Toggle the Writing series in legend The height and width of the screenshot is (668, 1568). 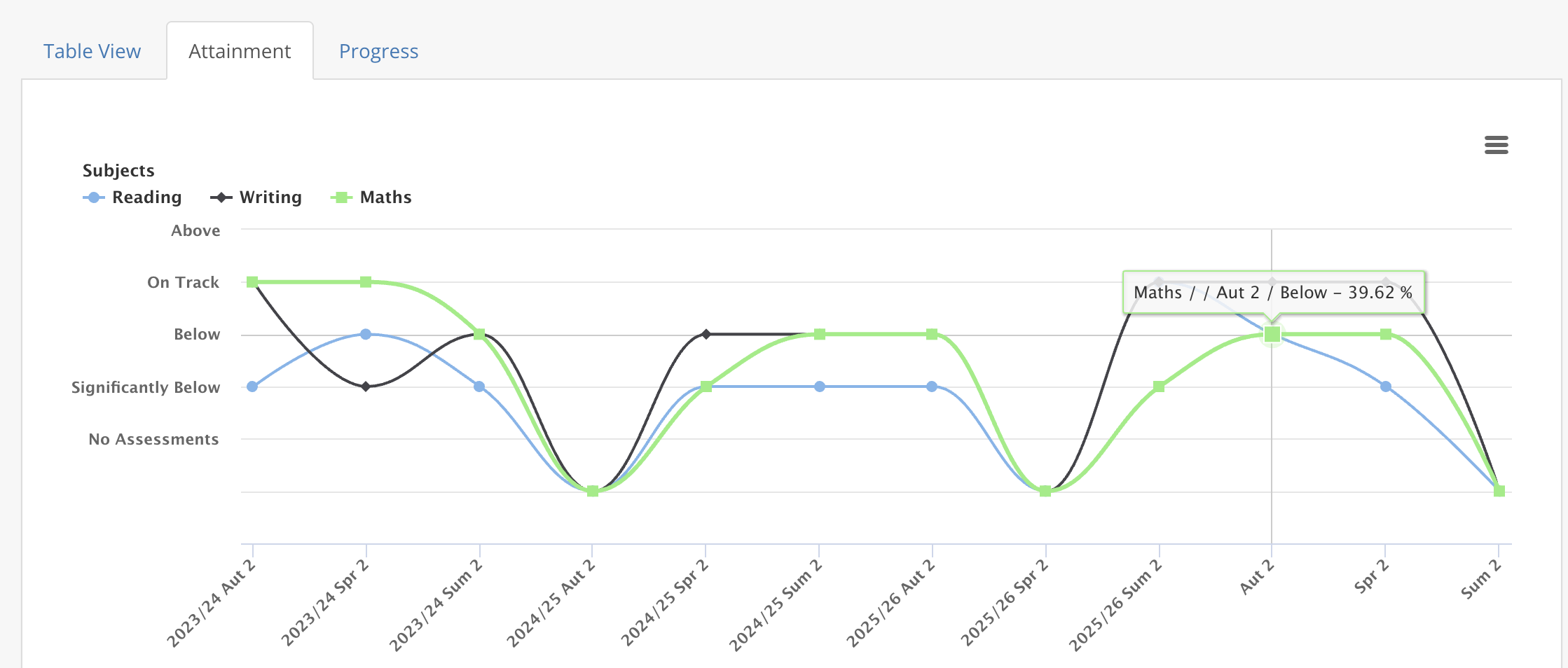point(256,197)
